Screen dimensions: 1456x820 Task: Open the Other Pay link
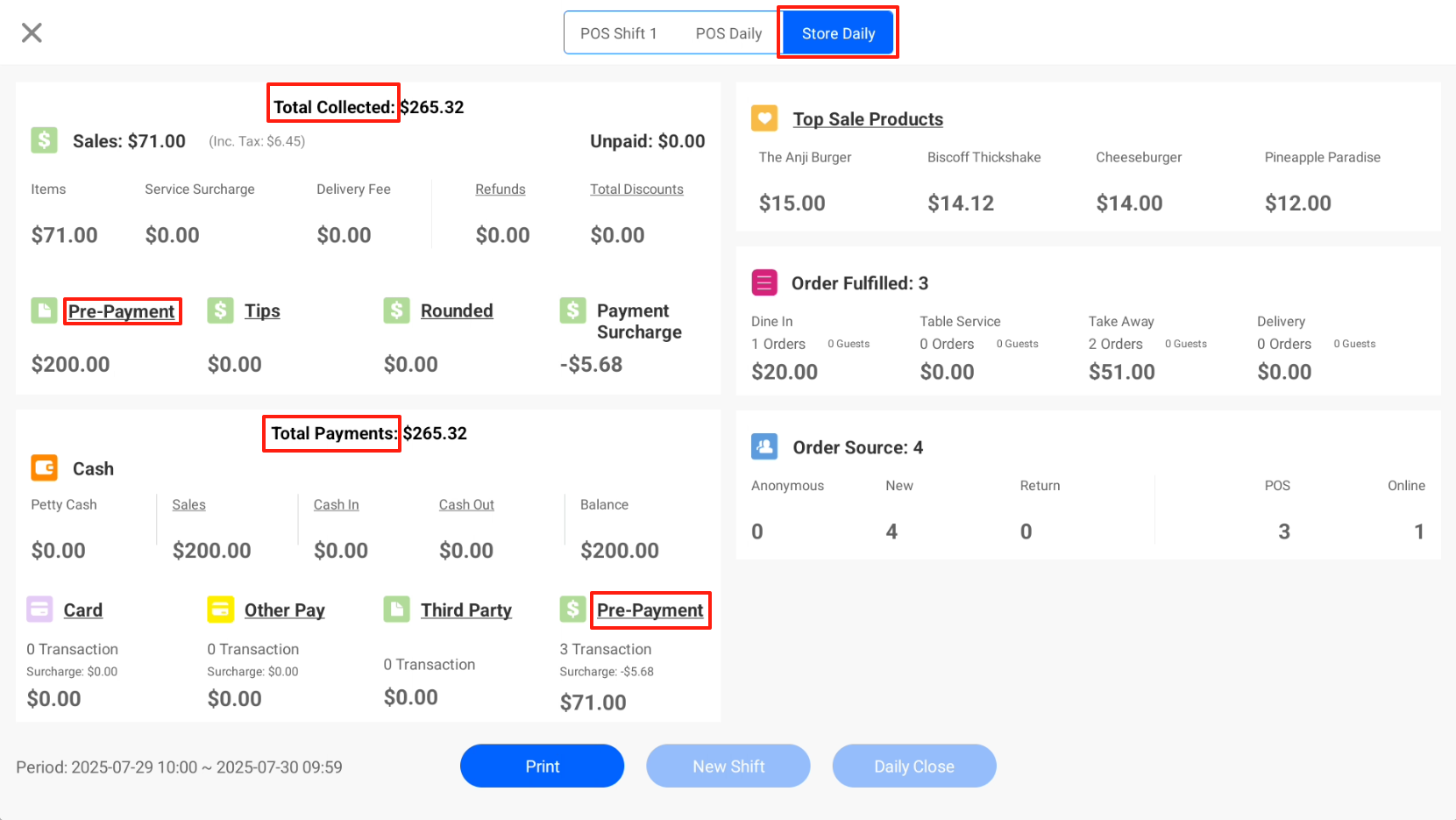(x=285, y=610)
